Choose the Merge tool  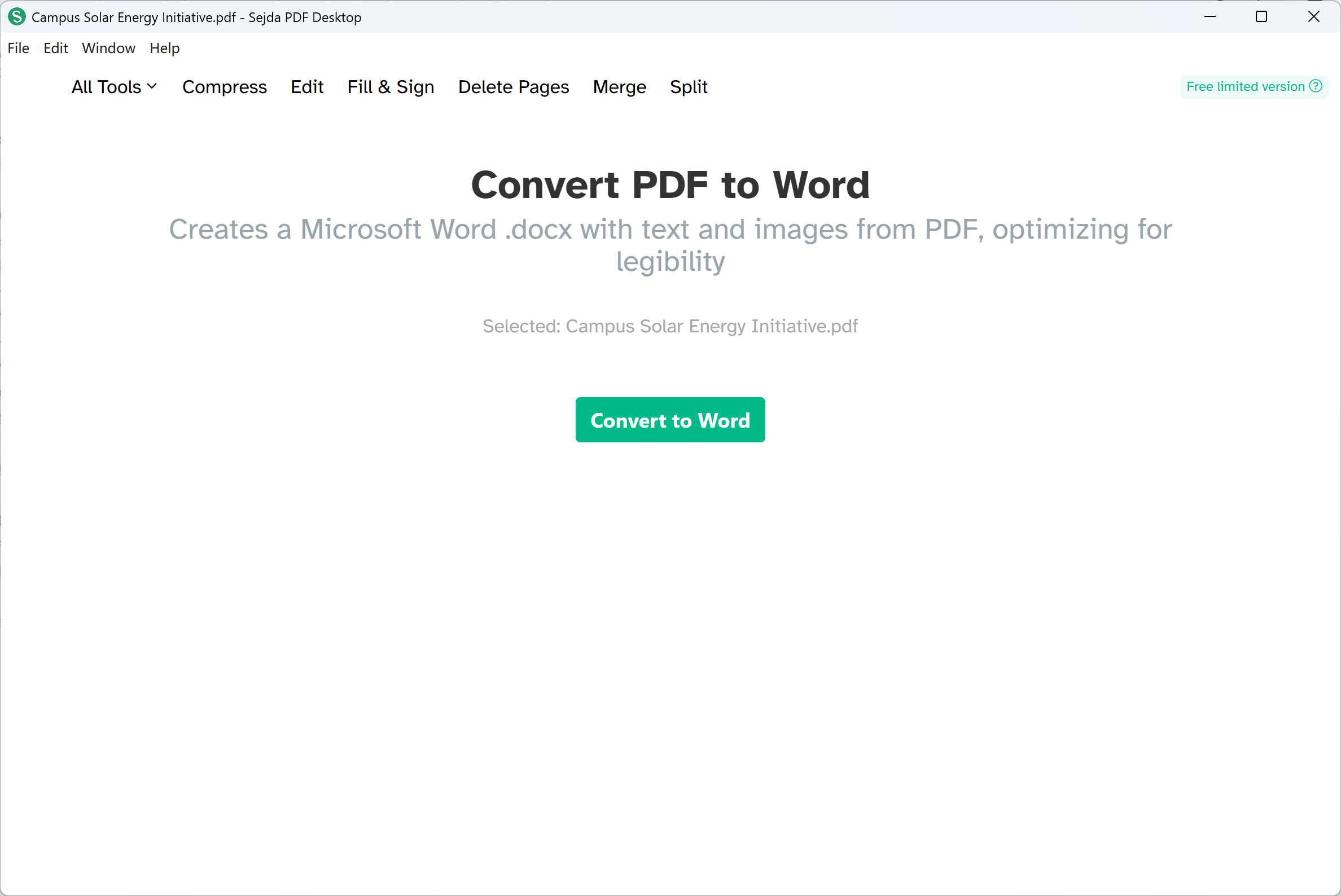point(620,87)
